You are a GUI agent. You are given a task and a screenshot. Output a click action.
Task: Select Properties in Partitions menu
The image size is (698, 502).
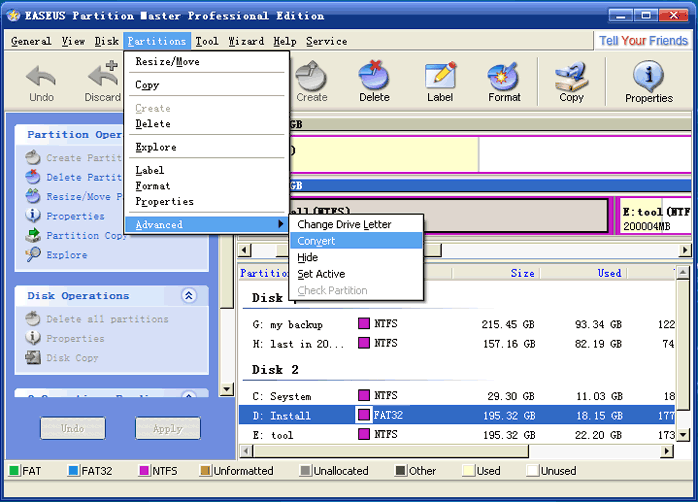point(207,201)
